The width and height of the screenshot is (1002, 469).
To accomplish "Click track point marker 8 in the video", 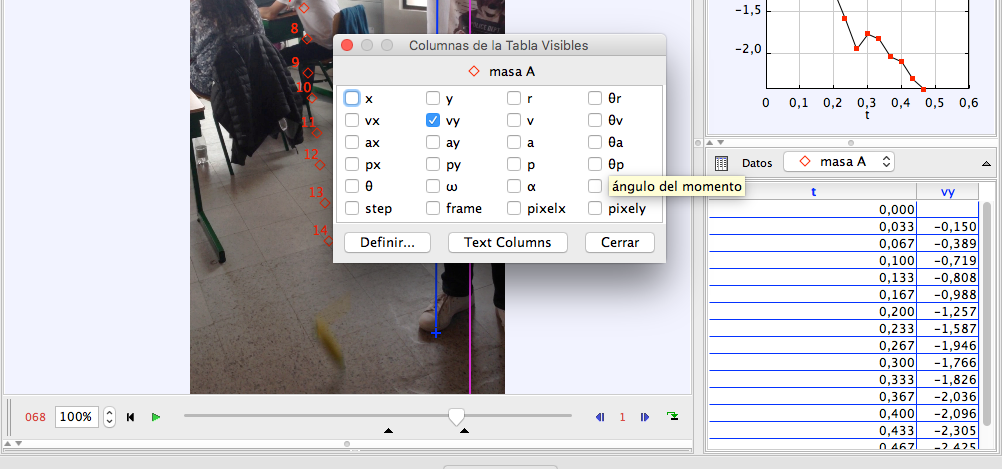I will point(307,39).
